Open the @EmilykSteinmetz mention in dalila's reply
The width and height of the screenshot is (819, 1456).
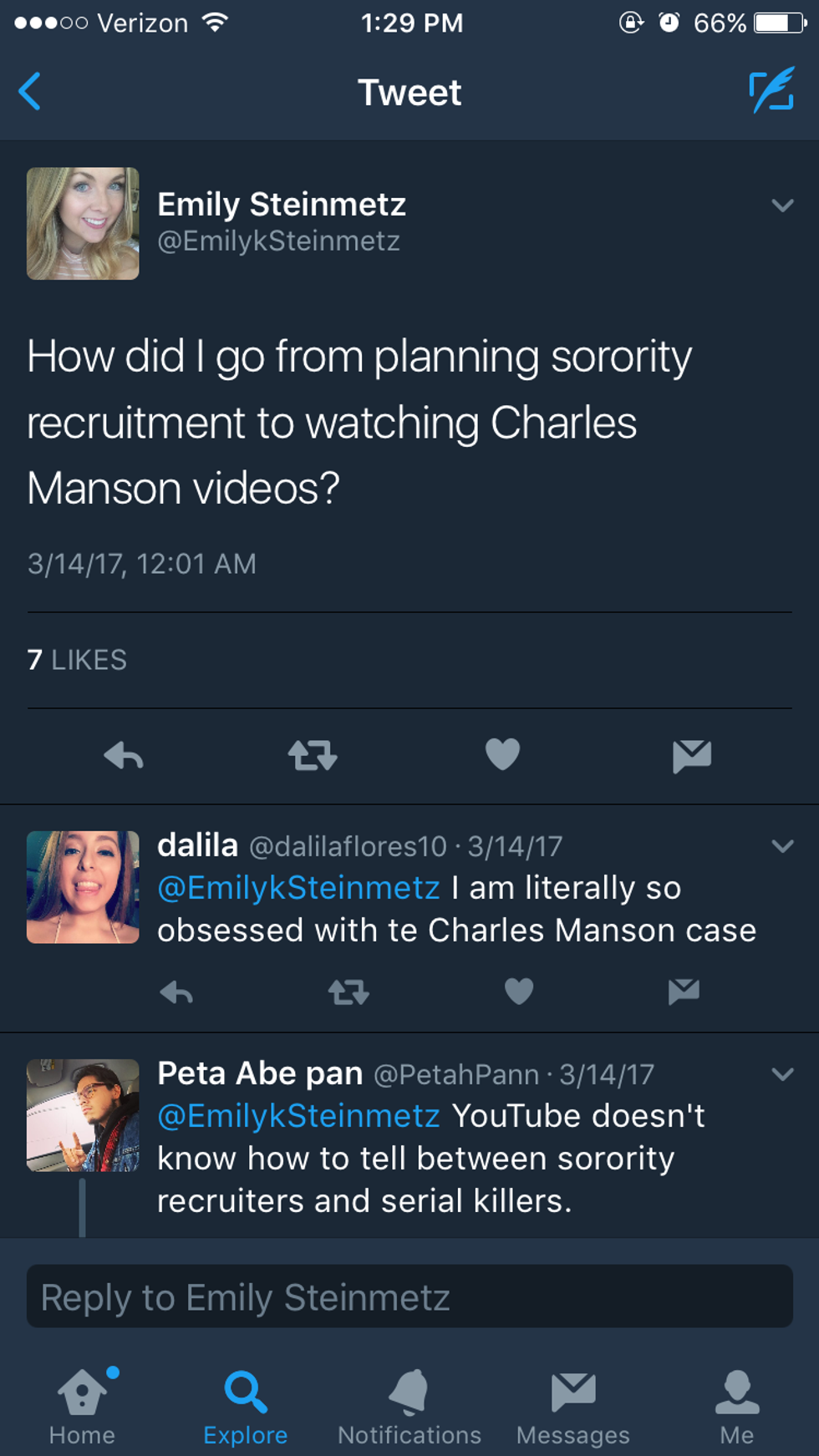[x=298, y=888]
